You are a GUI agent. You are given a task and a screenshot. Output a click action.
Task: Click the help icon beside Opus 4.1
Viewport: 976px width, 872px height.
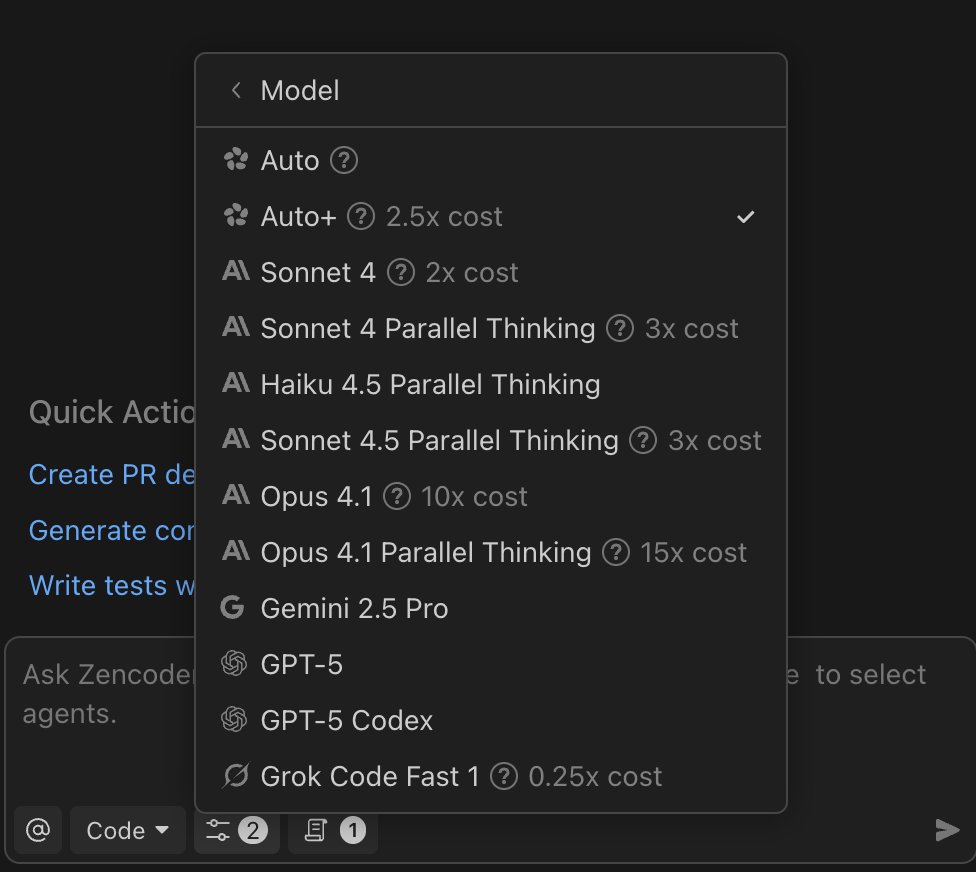(x=398, y=496)
